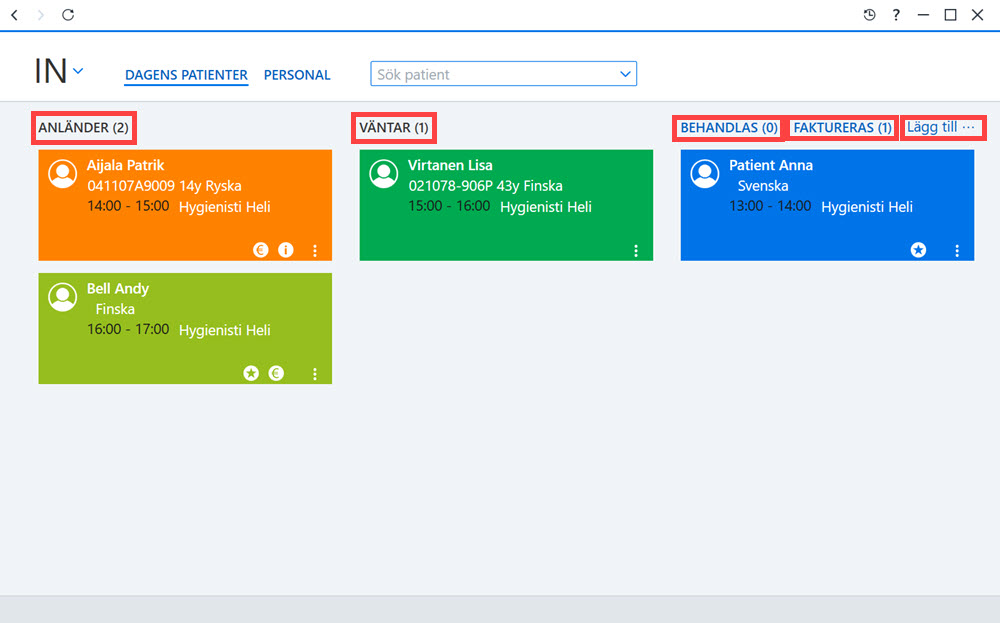
Task: Open the Patient Anna patient name
Action: (771, 165)
